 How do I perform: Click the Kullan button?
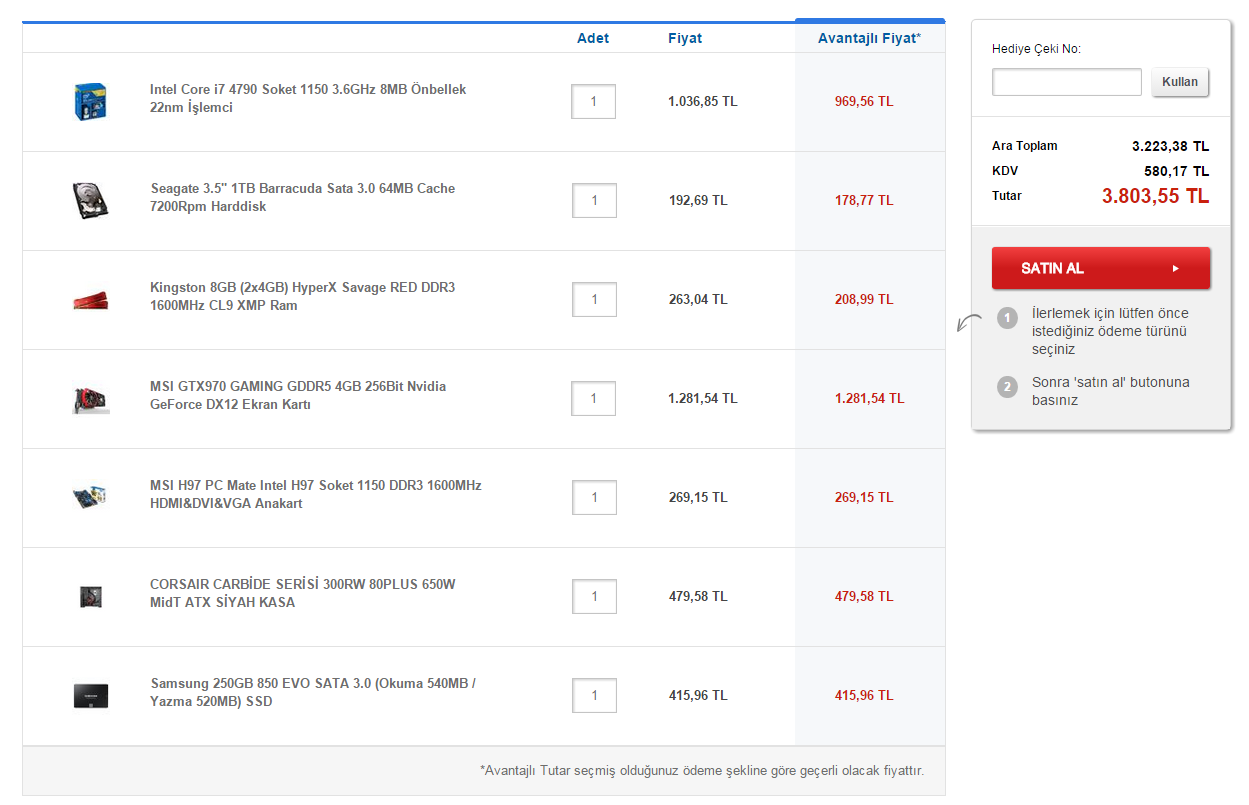(1180, 82)
